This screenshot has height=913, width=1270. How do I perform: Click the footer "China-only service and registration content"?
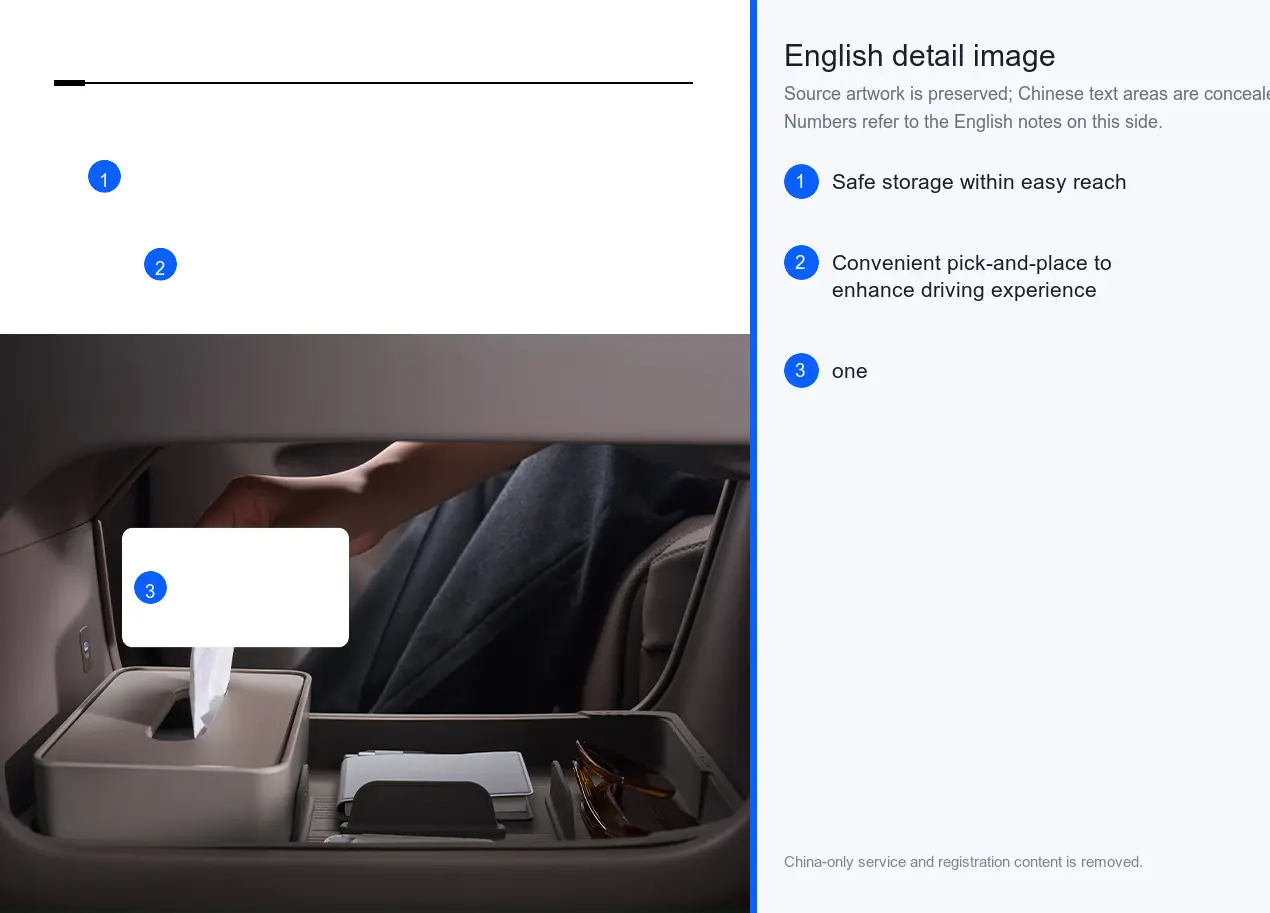coord(963,862)
